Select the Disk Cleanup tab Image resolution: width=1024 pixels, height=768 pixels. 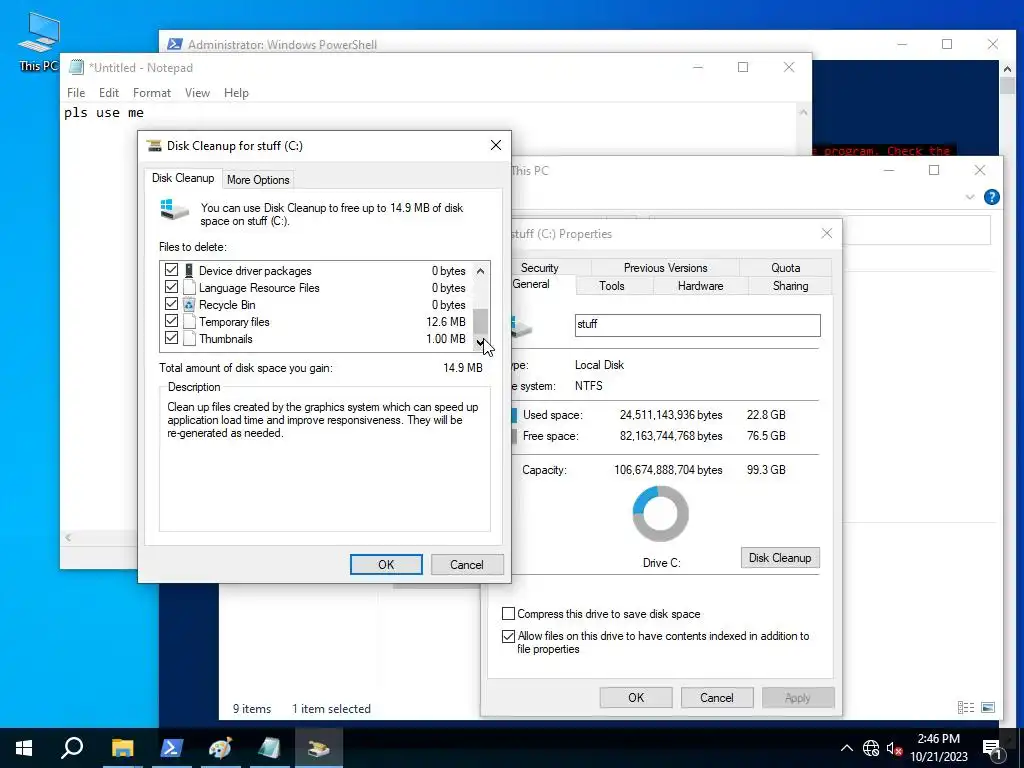(x=183, y=178)
